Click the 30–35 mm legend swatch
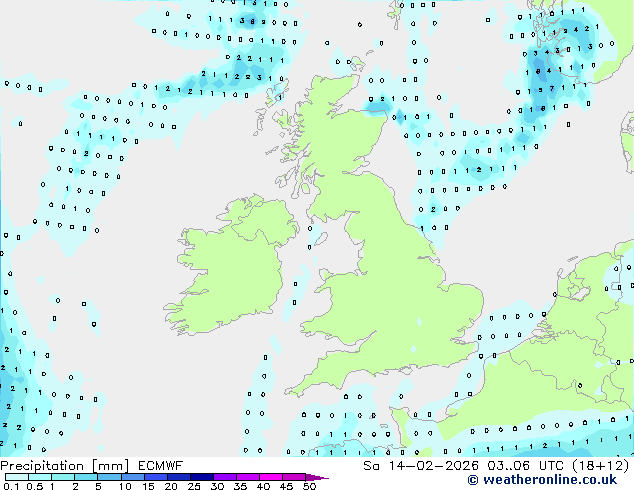Screen dimensions: 634x490 tap(225, 477)
